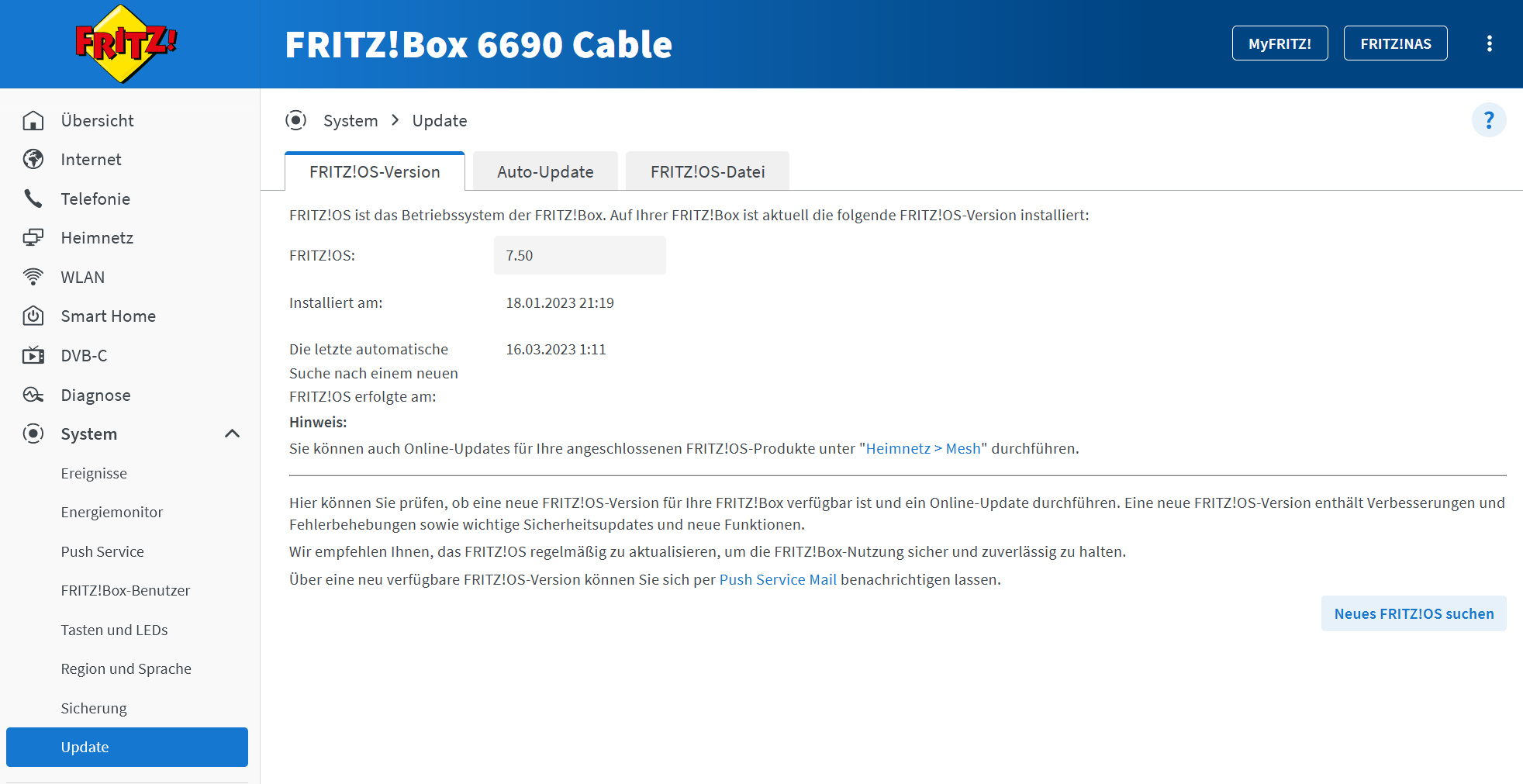
Task: Click the MyFRITZ! button
Action: (x=1280, y=43)
